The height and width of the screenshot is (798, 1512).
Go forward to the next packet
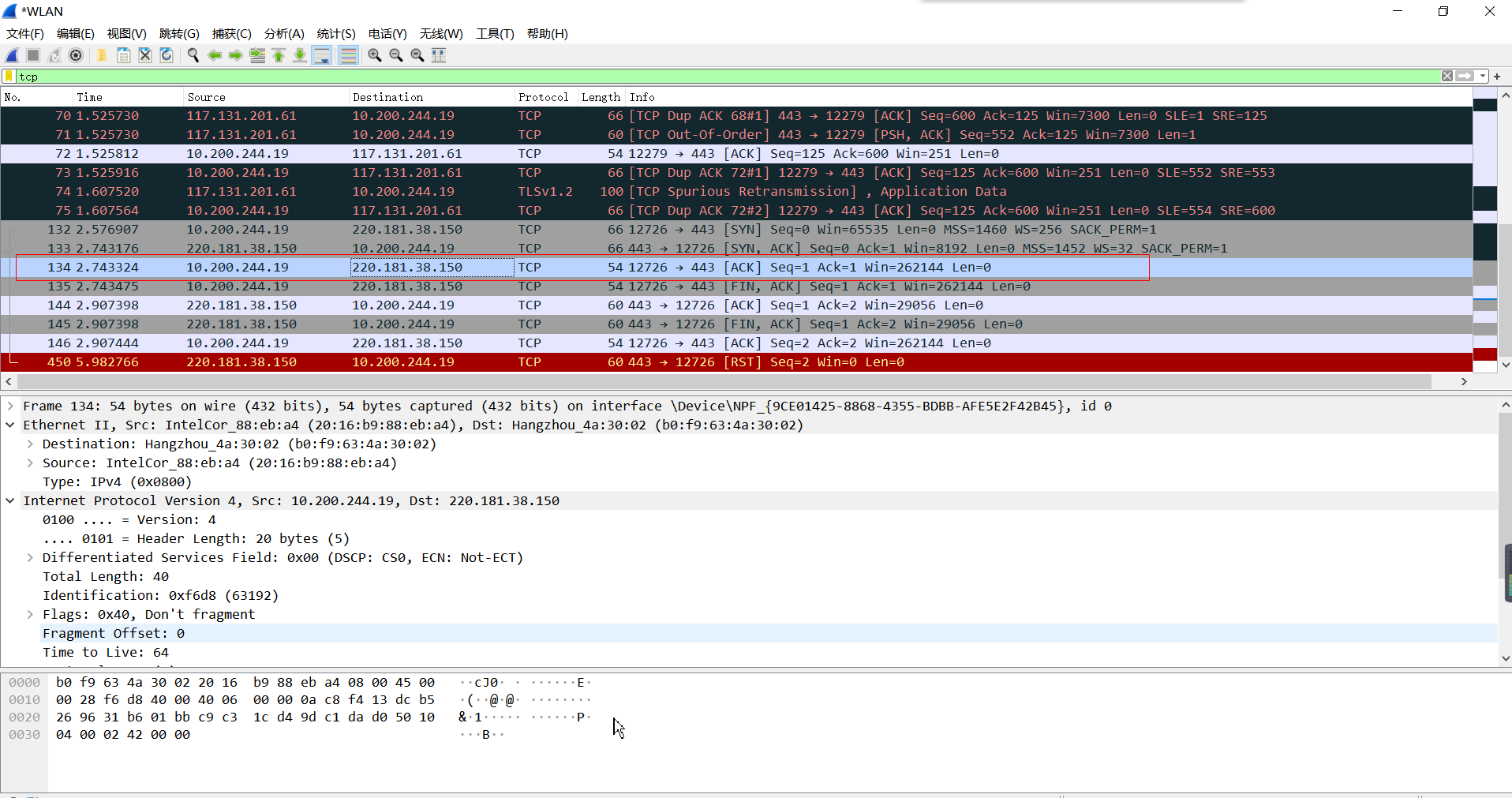pos(235,55)
